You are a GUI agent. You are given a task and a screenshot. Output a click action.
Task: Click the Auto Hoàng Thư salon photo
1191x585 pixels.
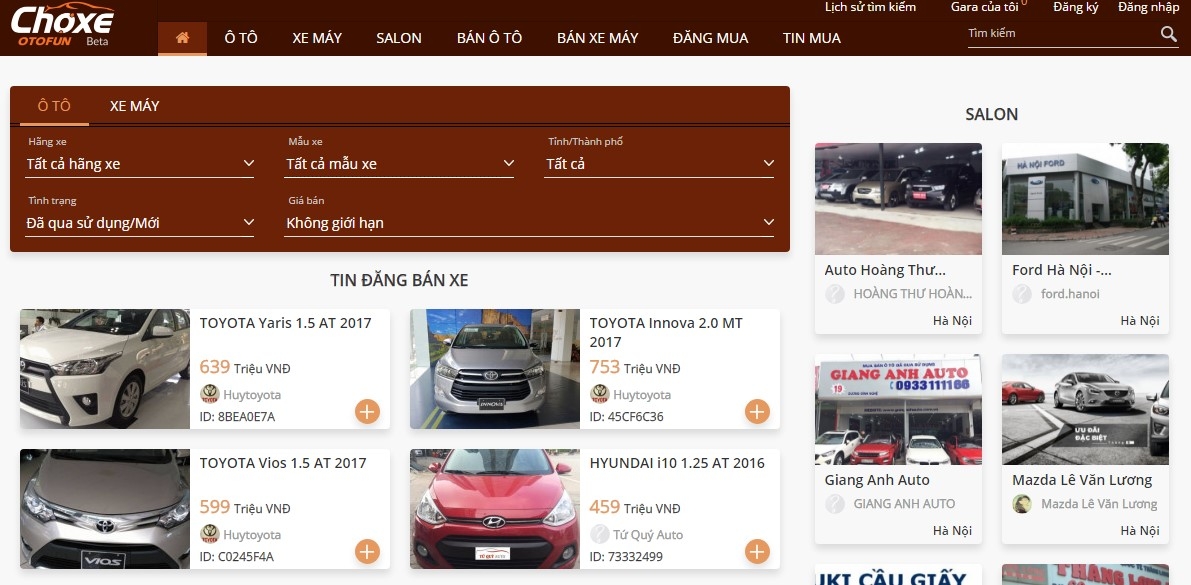coord(898,198)
